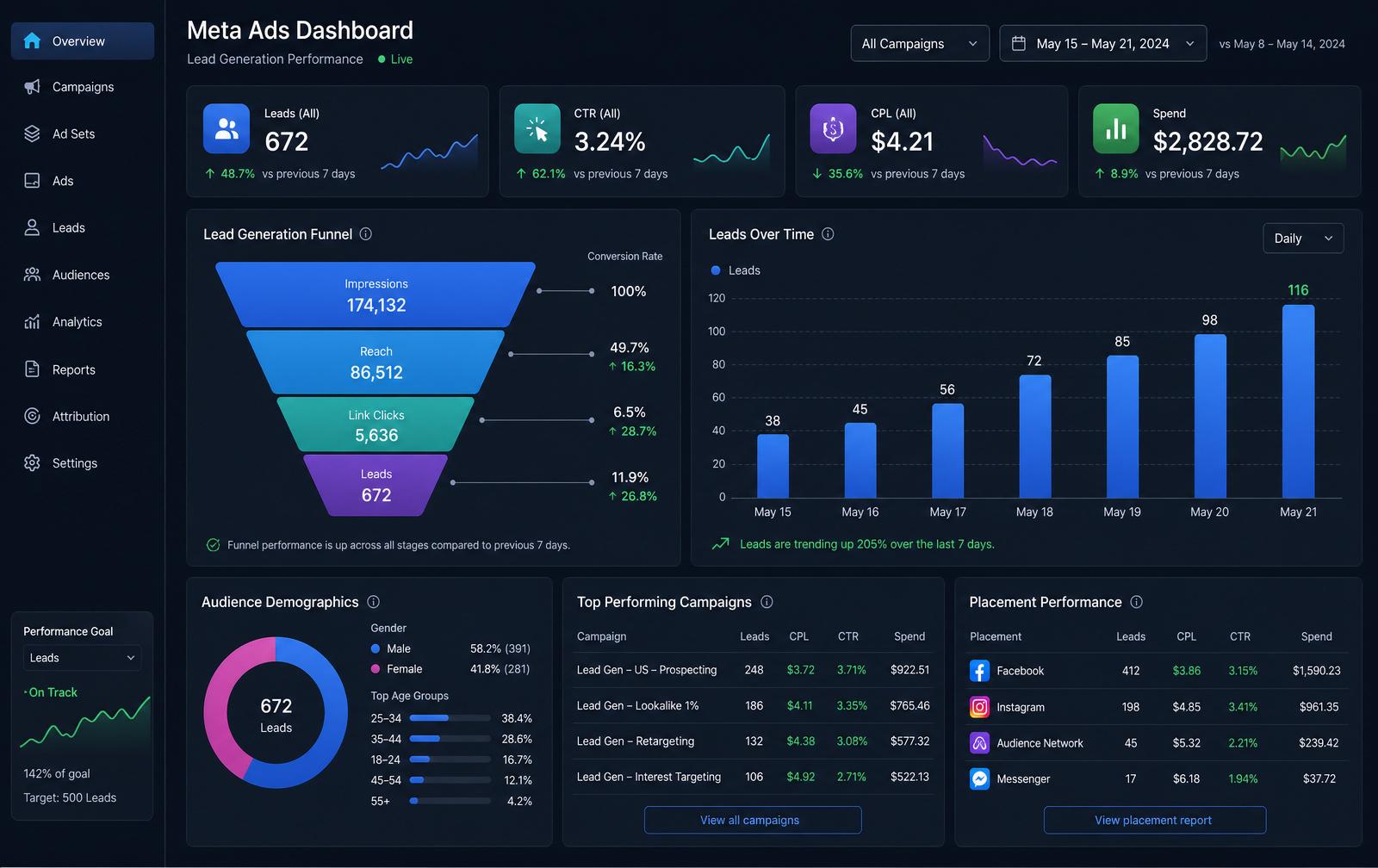Click the Impressions funnel stage
Viewport: 1378px width, 868px height.
point(376,294)
